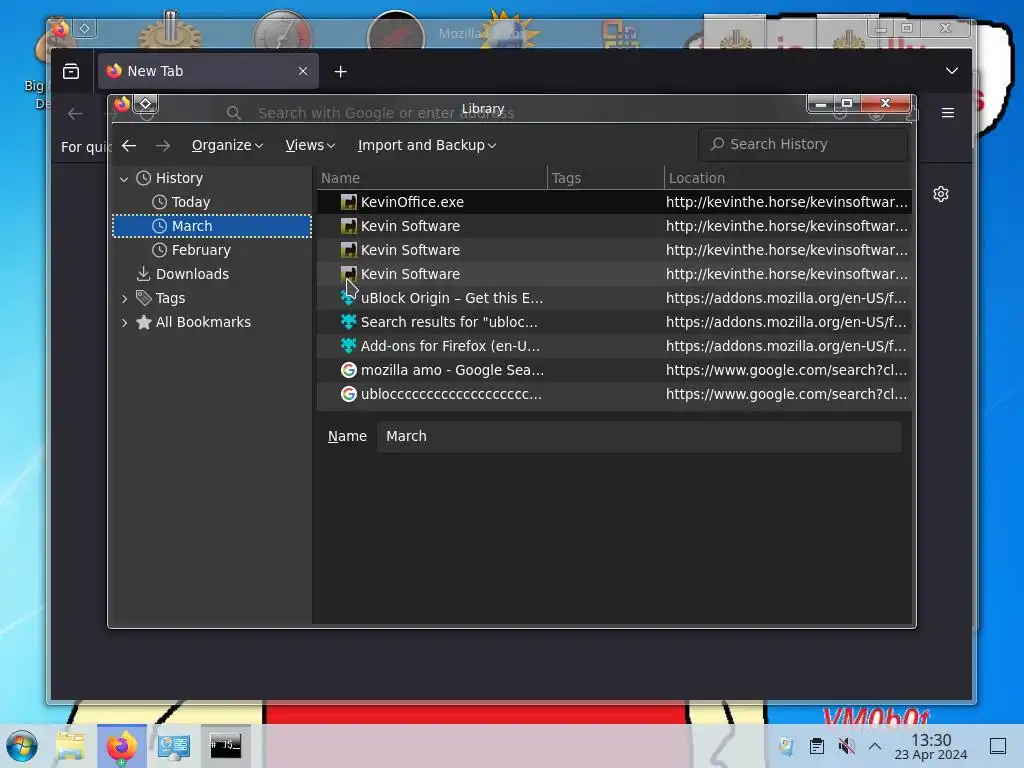
Task: Select the mozilla amo Google Search entry
Action: coord(614,370)
